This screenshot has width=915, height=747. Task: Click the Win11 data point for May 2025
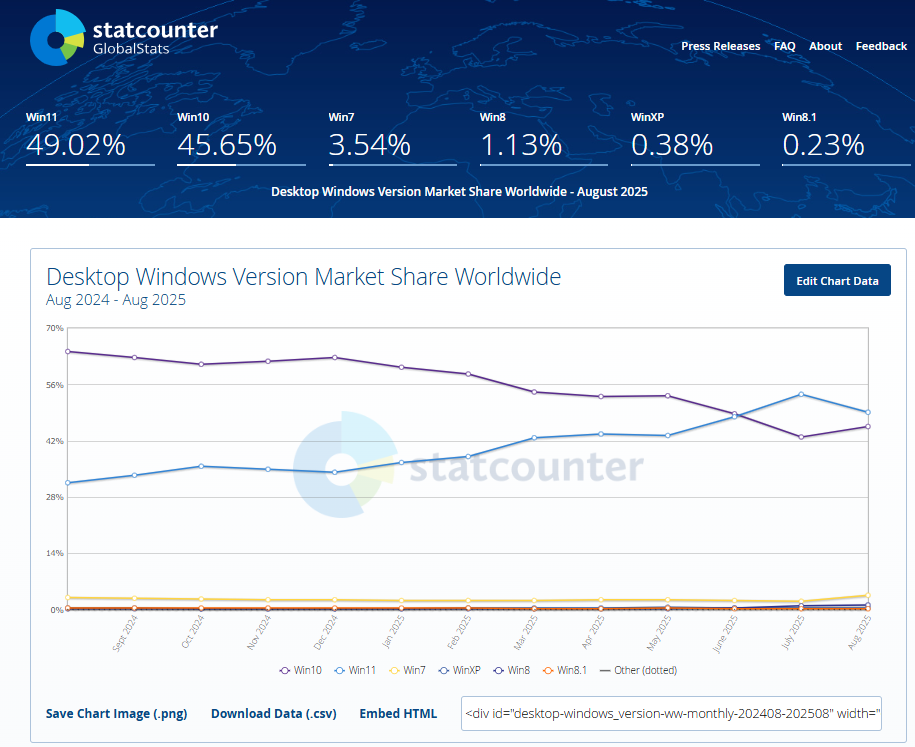click(x=668, y=435)
